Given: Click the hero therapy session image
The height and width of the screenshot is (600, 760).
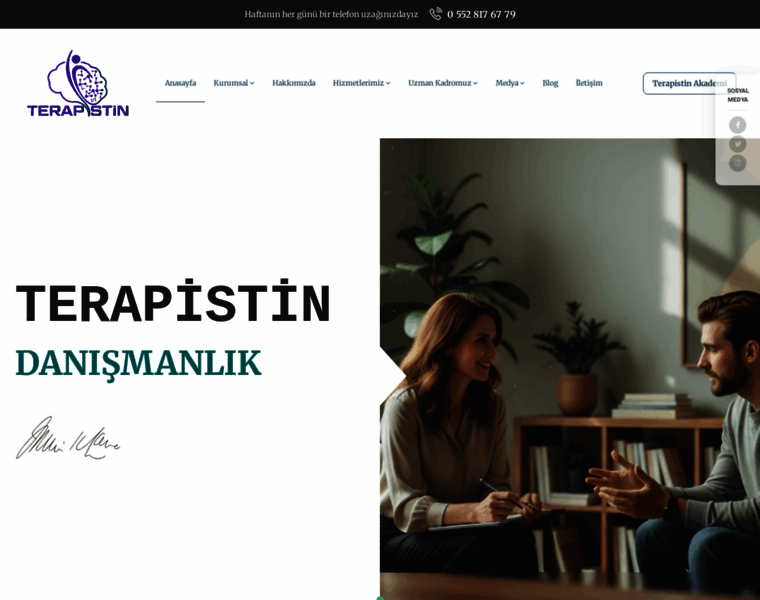Looking at the screenshot, I should [570, 368].
